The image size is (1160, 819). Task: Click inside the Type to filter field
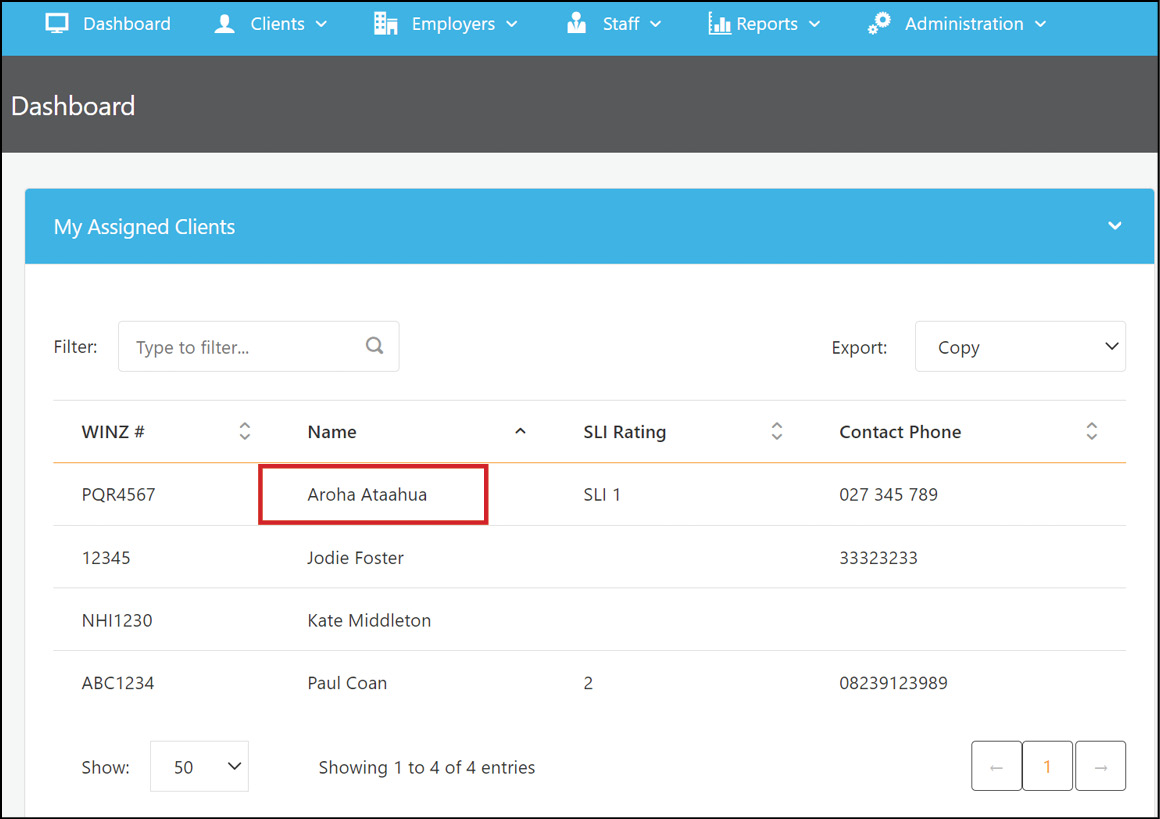pyautogui.click(x=230, y=346)
